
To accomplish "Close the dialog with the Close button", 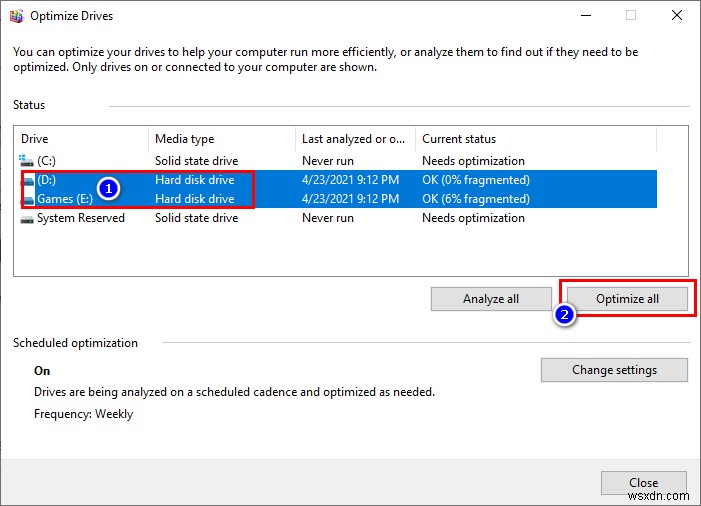I will [x=643, y=483].
